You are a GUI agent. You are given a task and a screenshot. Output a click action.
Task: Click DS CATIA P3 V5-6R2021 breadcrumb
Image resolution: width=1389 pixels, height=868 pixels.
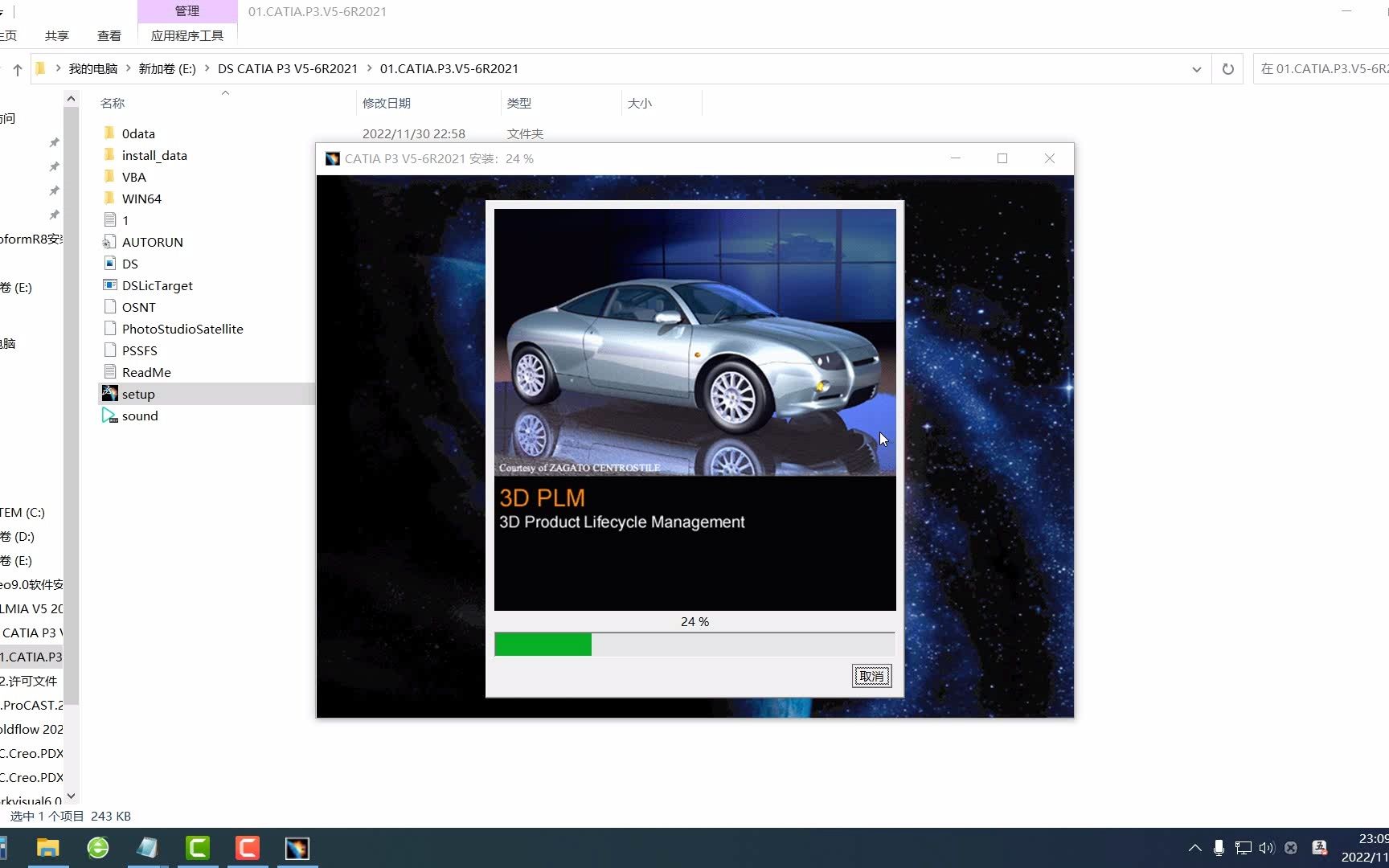coord(288,69)
